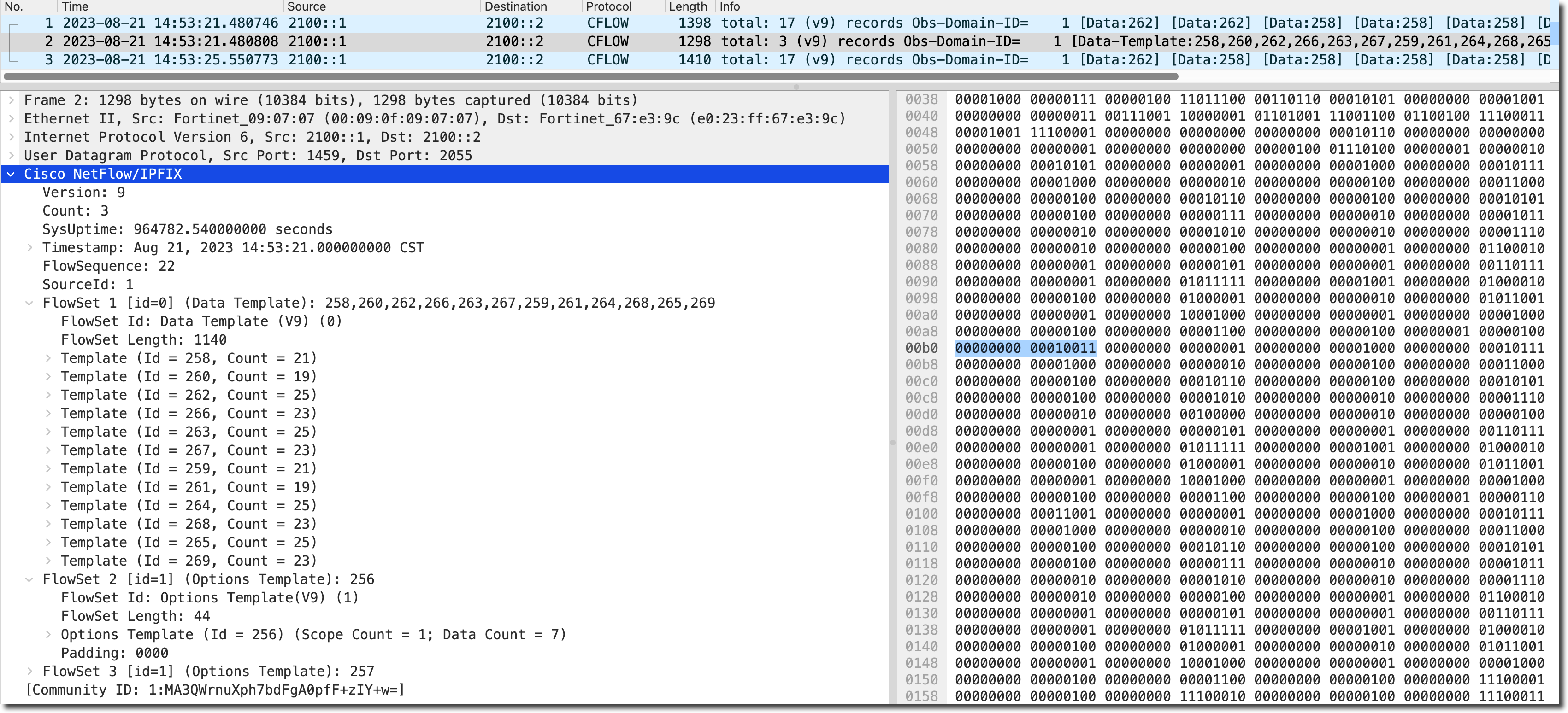Expand User Datagram Protocol section
The width and height of the screenshot is (1568, 713).
(11, 156)
